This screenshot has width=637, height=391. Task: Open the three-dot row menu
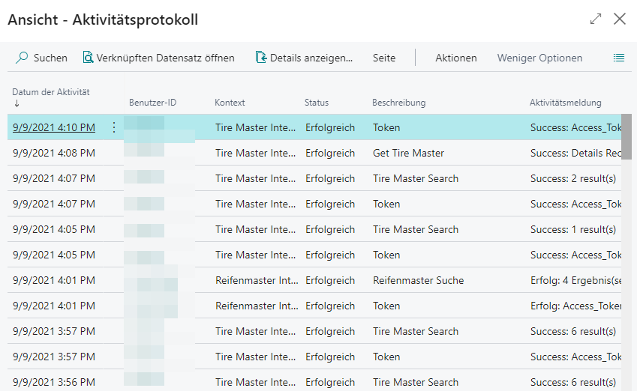click(x=114, y=127)
